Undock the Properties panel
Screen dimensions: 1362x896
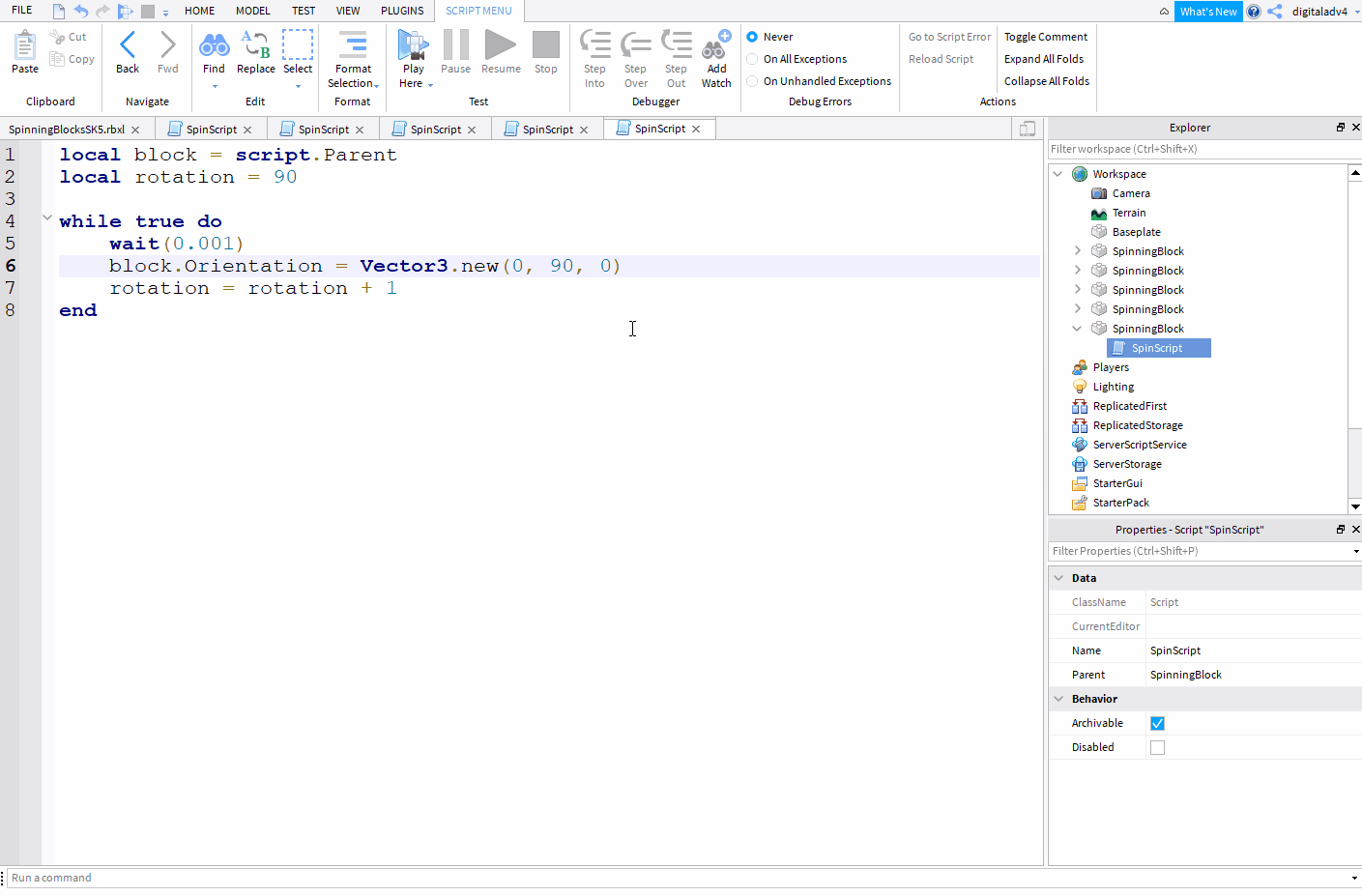click(1341, 530)
